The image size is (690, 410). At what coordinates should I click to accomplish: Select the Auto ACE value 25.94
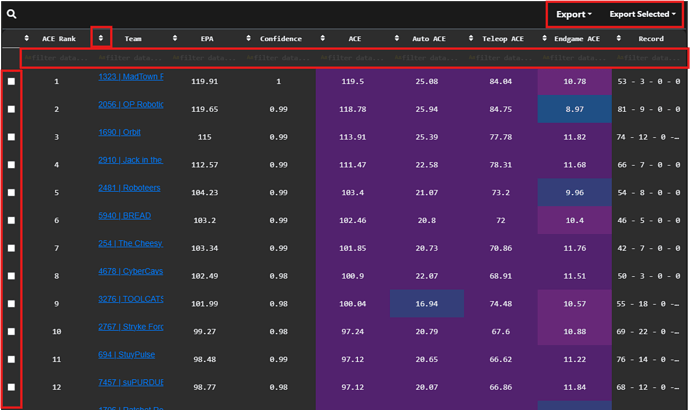point(427,109)
